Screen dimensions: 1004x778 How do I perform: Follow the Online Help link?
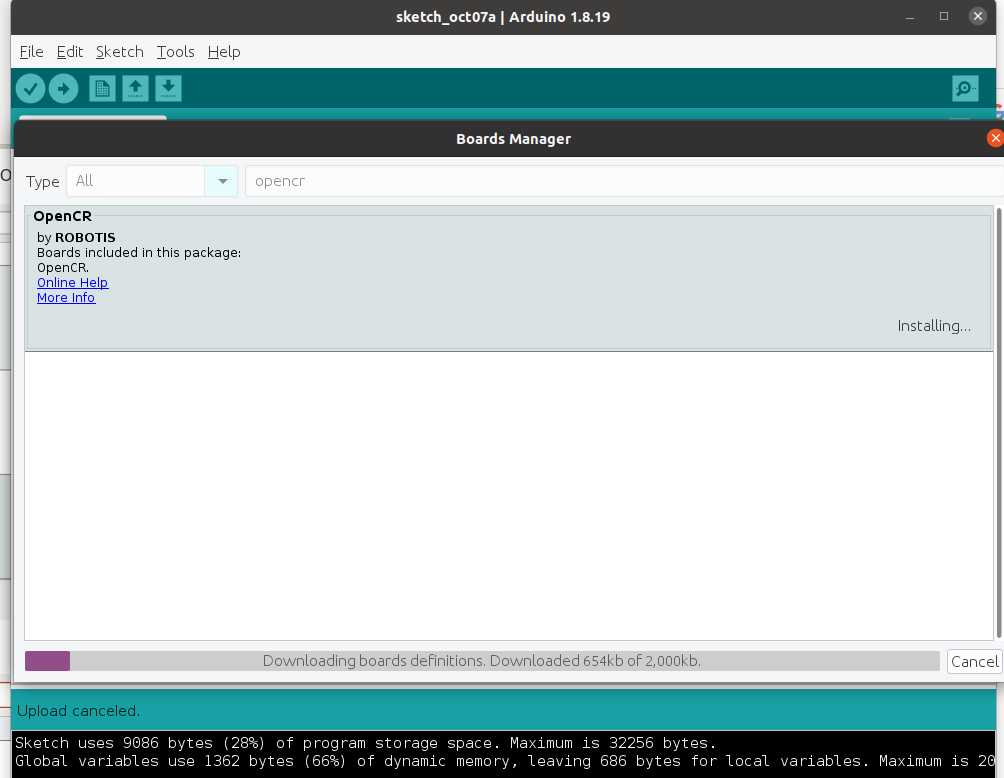click(x=72, y=282)
